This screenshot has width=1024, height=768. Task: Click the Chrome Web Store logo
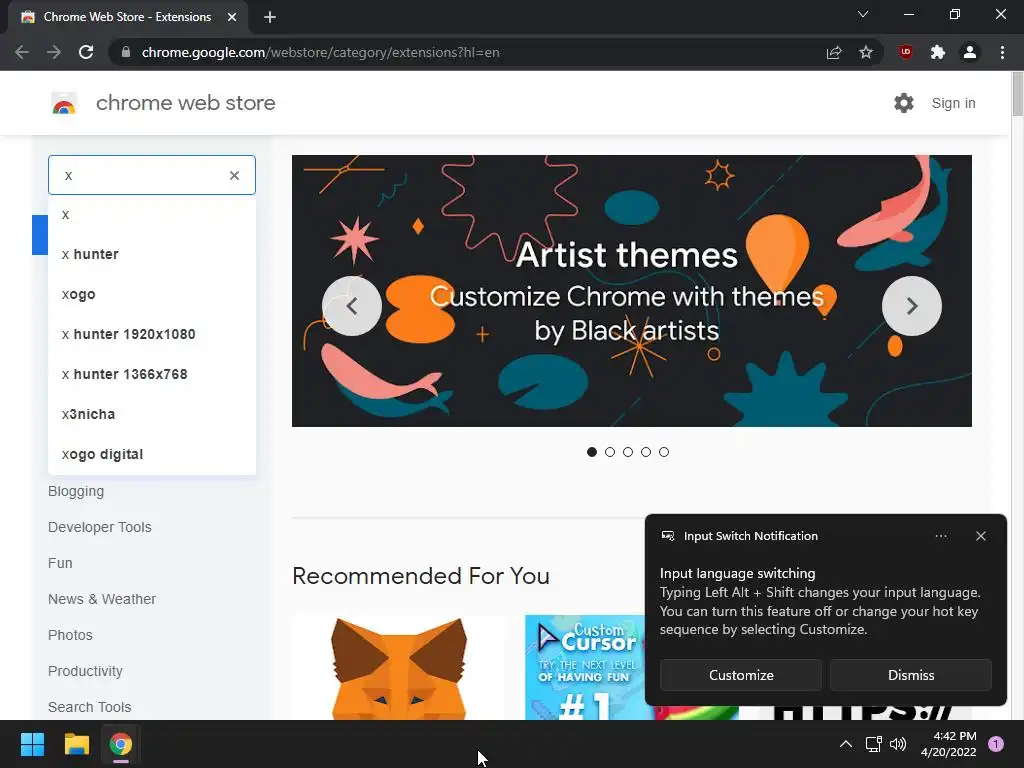[x=64, y=103]
